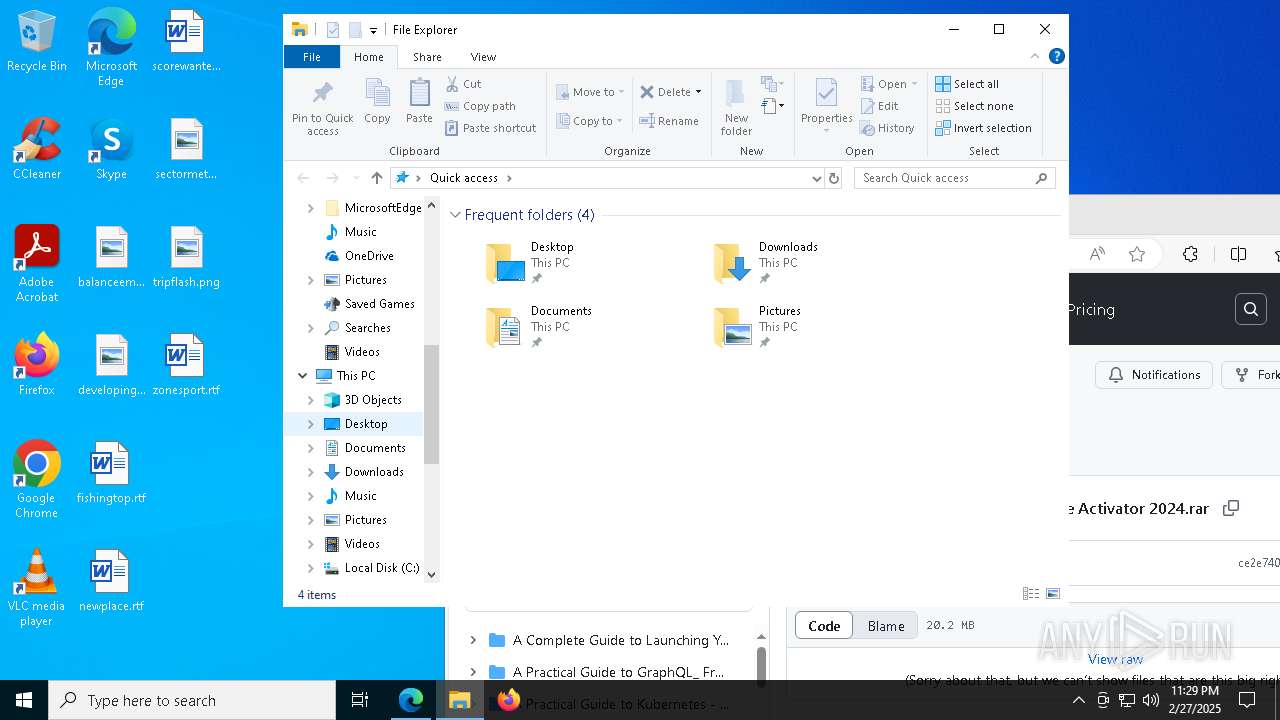Click Invert selection in ribbon
1280x720 pixels.
click(983, 128)
